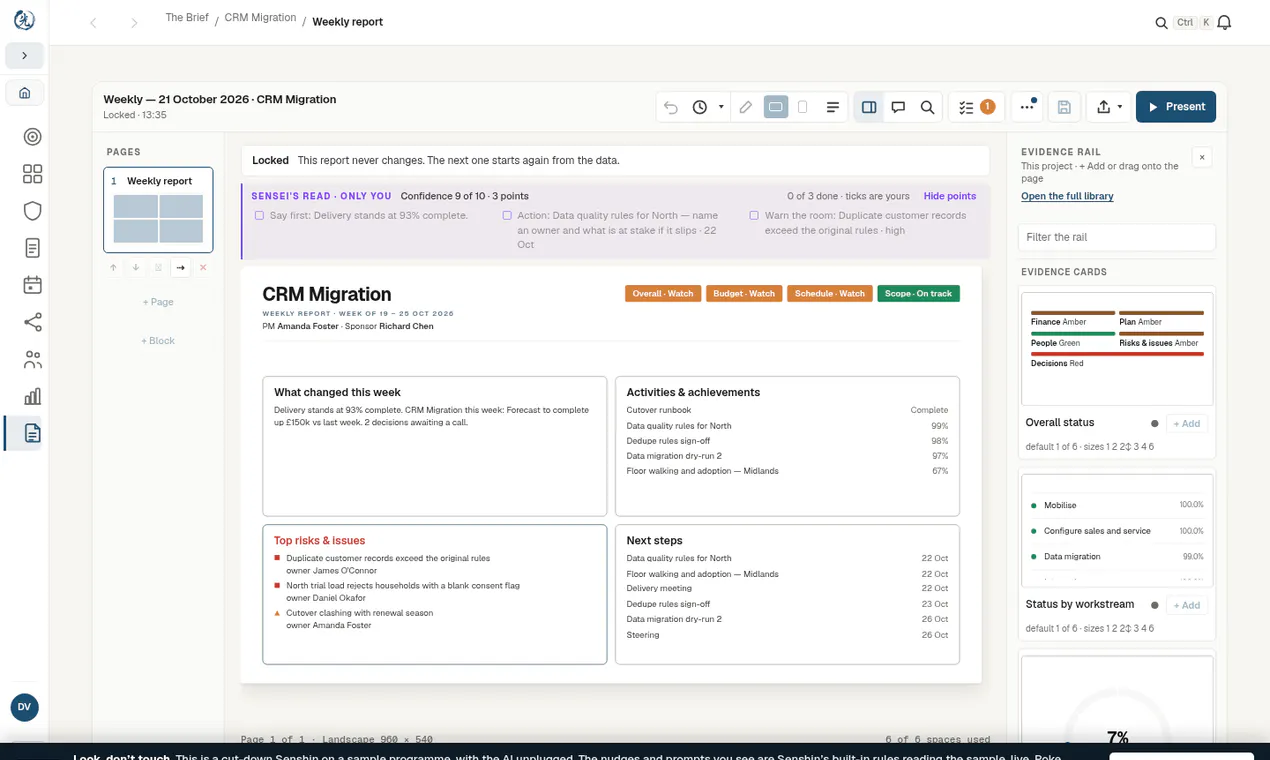This screenshot has width=1270, height=760.
Task: Tick 'Warn the room: Duplicate customer records' checkbox
Action: (754, 215)
